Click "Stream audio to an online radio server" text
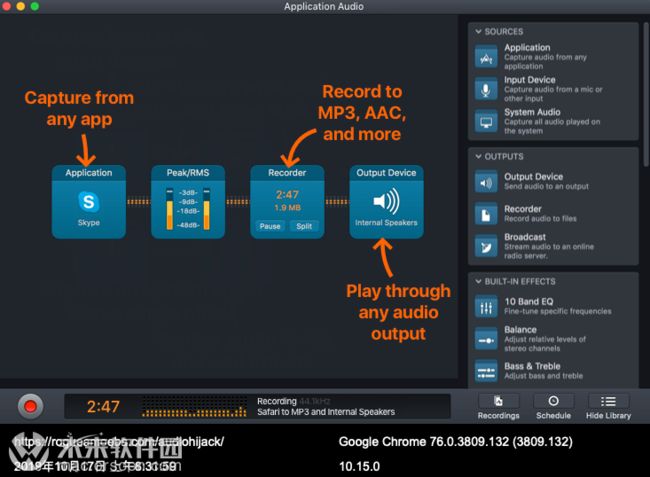This screenshot has height=477, width=650. pyautogui.click(x=549, y=251)
